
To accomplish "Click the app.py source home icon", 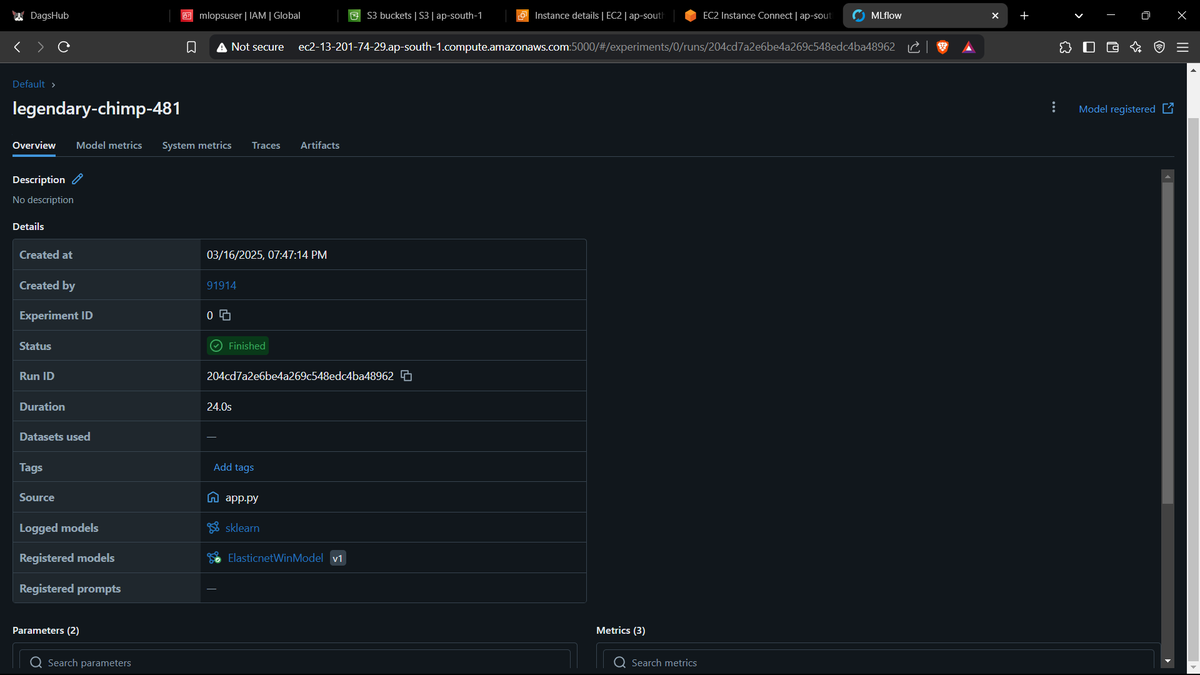I will [213, 497].
